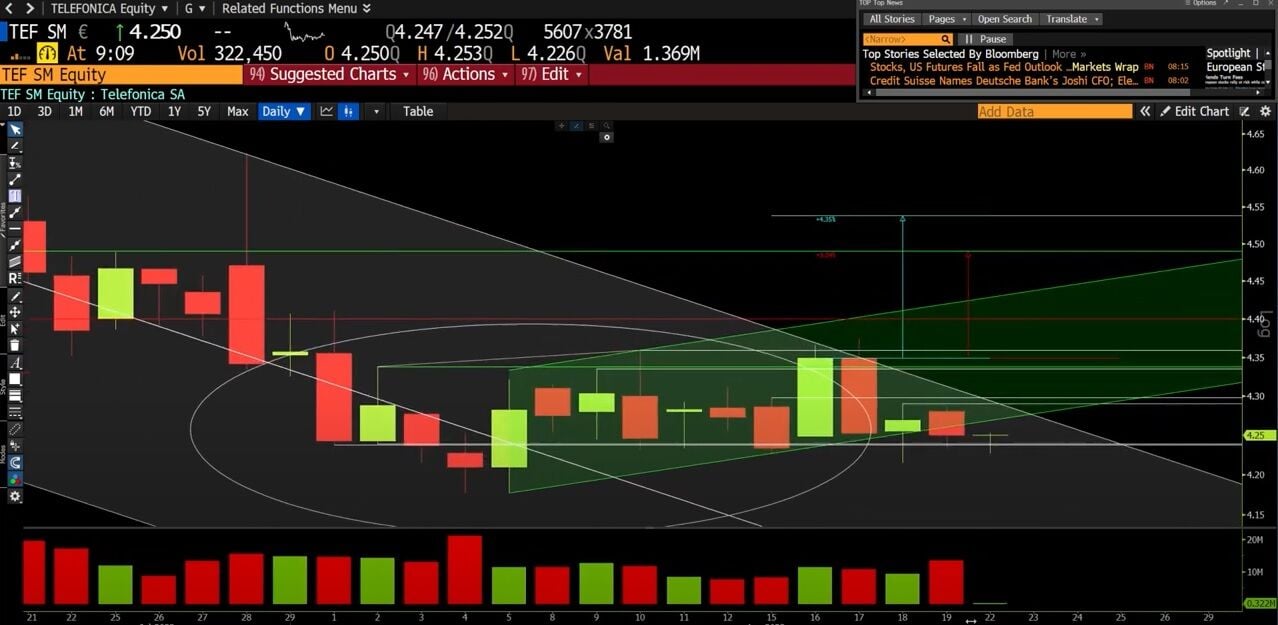Viewport: 1278px width, 625px height.
Task: Open chart toolbar settings gear
Action: tap(15, 497)
